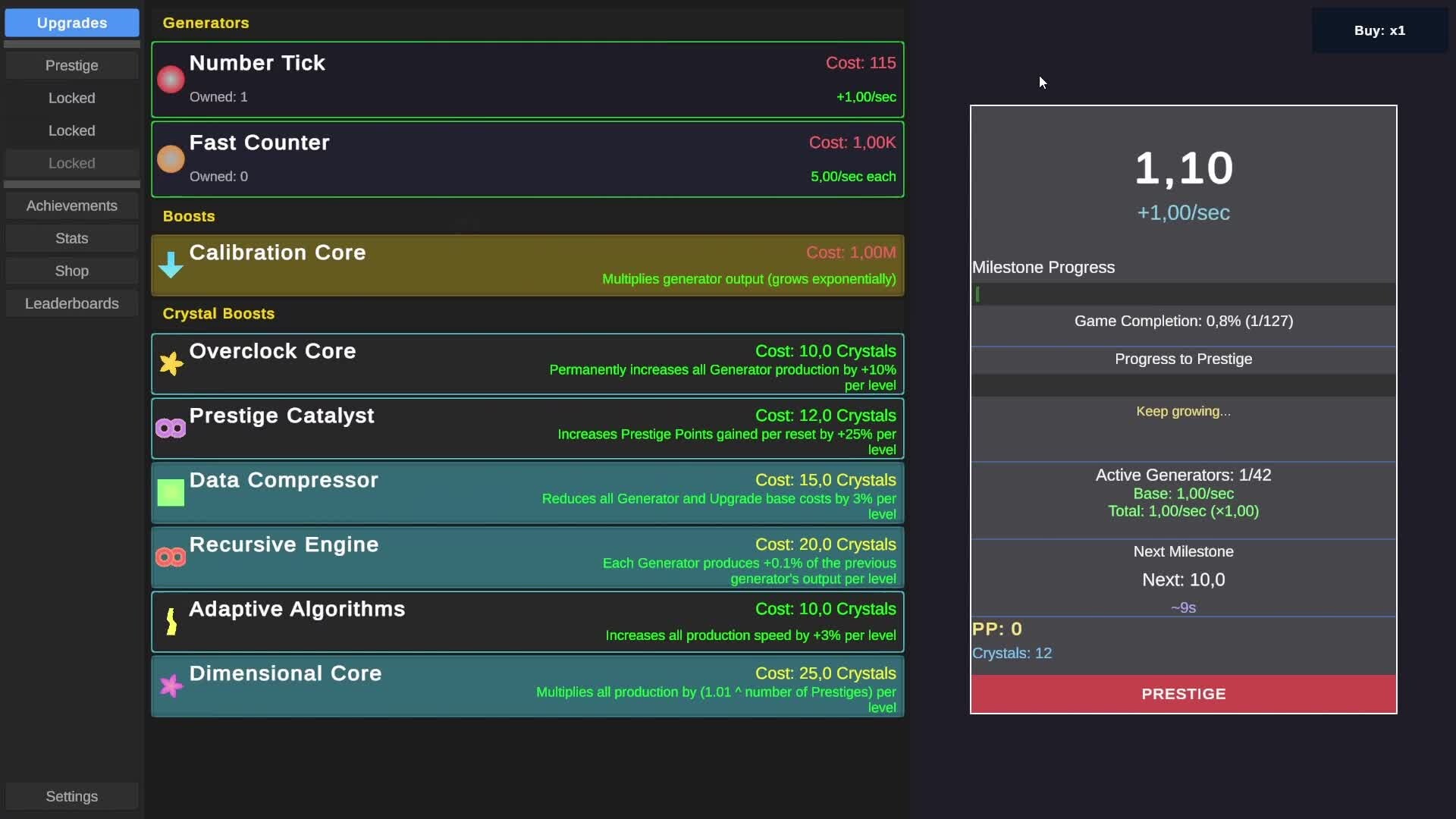This screenshot has width=1456, height=819.
Task: Click the purple Prestige Catalyst infinity icon
Action: tap(171, 428)
